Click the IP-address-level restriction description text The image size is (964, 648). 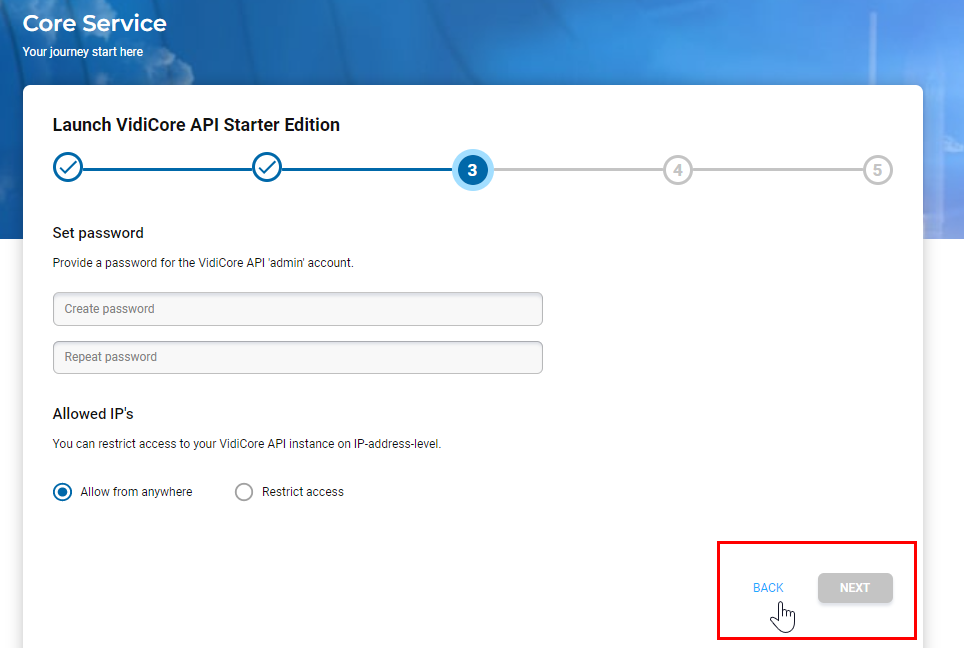point(246,443)
